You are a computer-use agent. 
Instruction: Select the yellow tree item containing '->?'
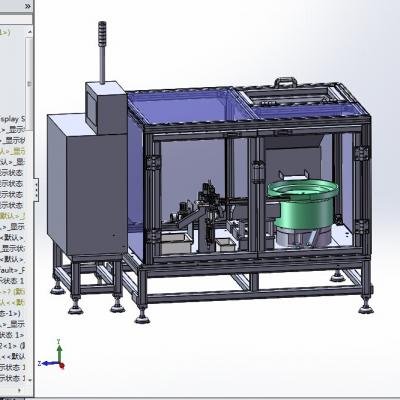click(13, 292)
